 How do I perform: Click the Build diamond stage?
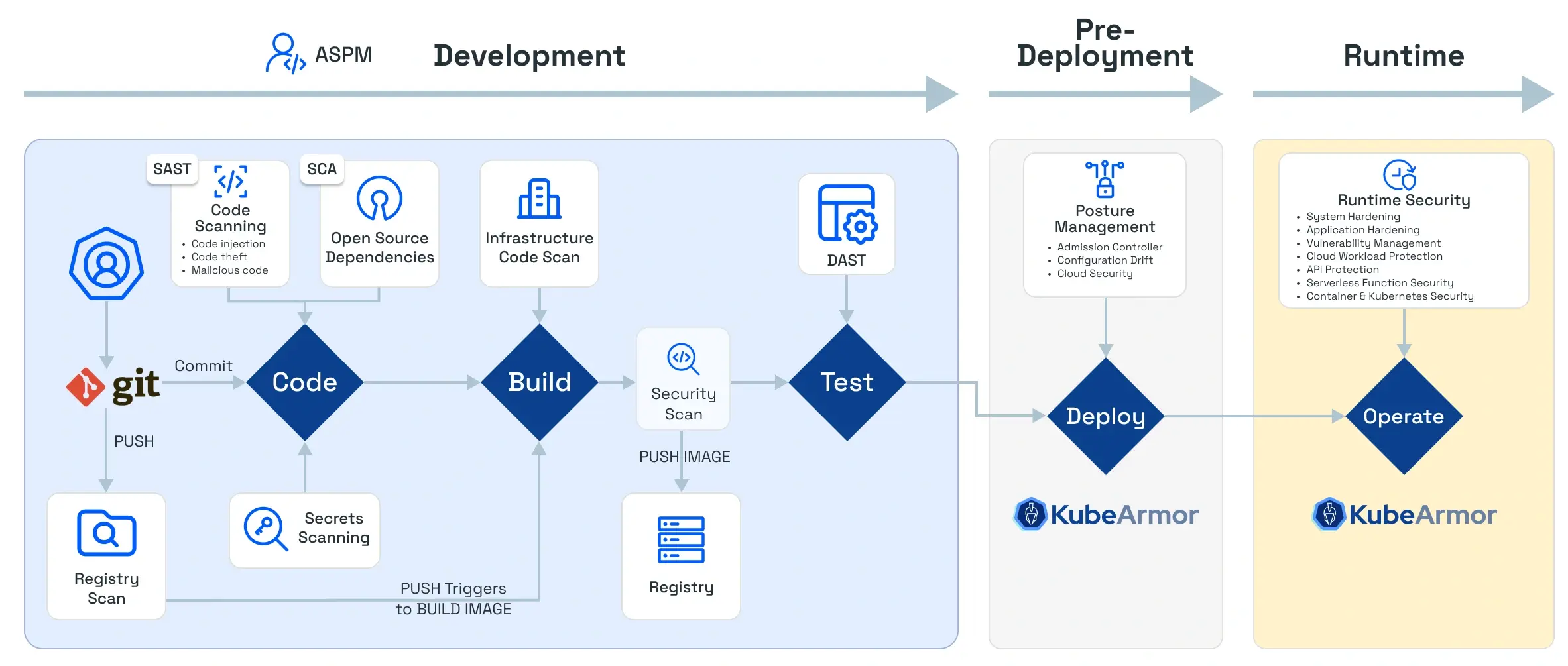point(540,382)
